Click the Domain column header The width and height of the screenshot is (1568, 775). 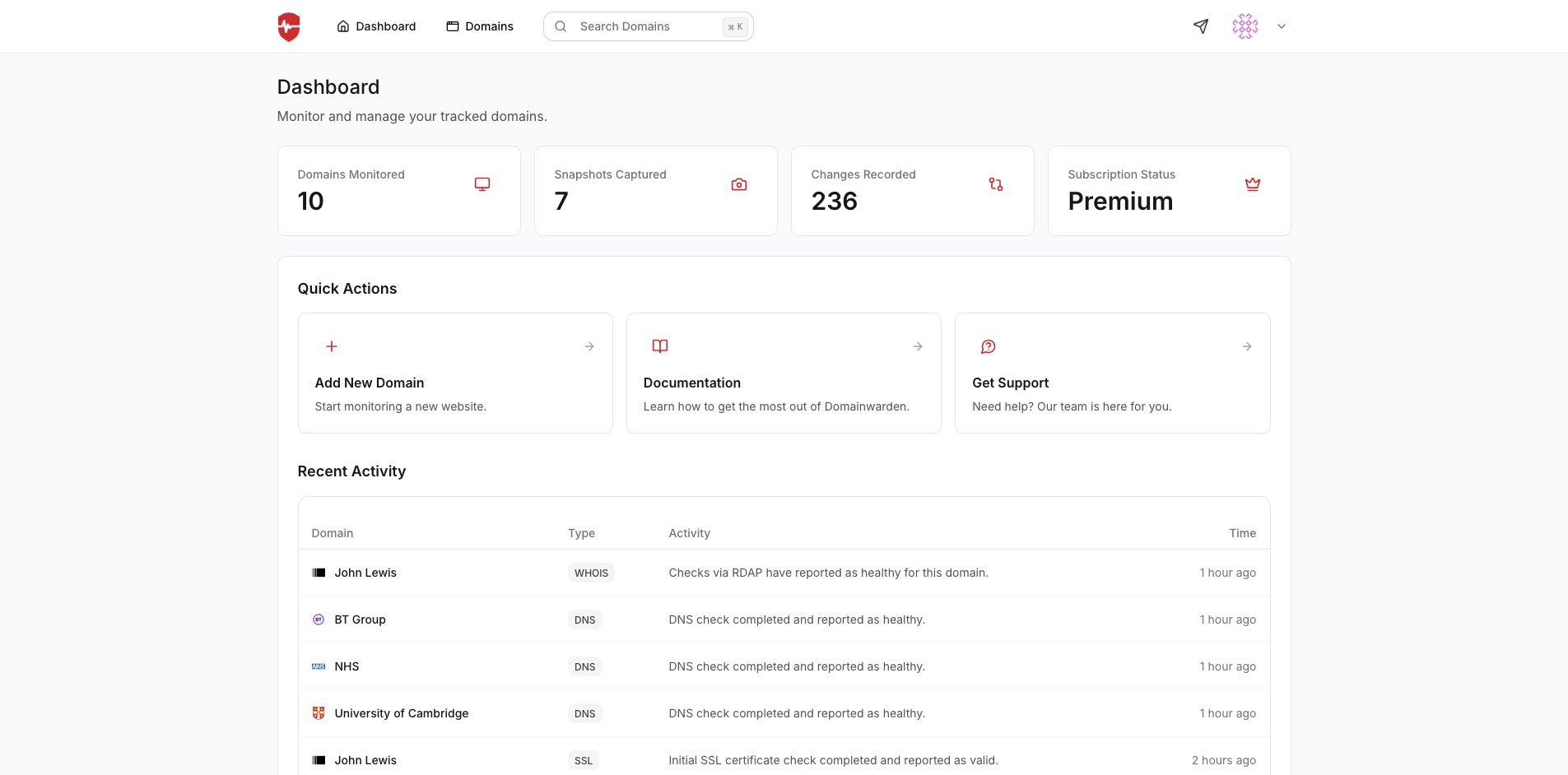[333, 533]
